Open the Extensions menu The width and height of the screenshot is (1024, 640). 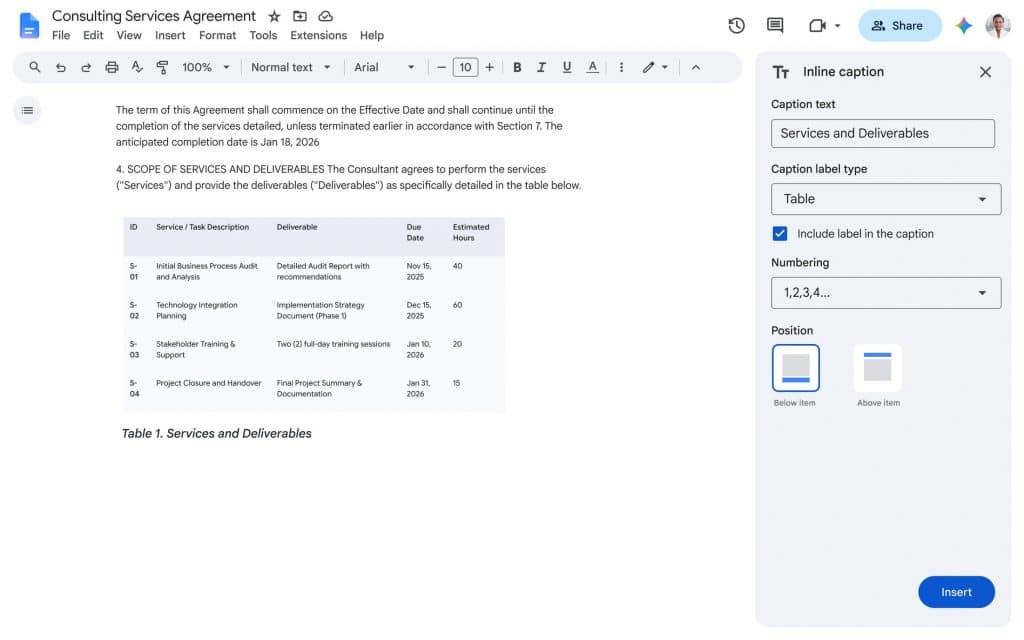pyautogui.click(x=319, y=35)
